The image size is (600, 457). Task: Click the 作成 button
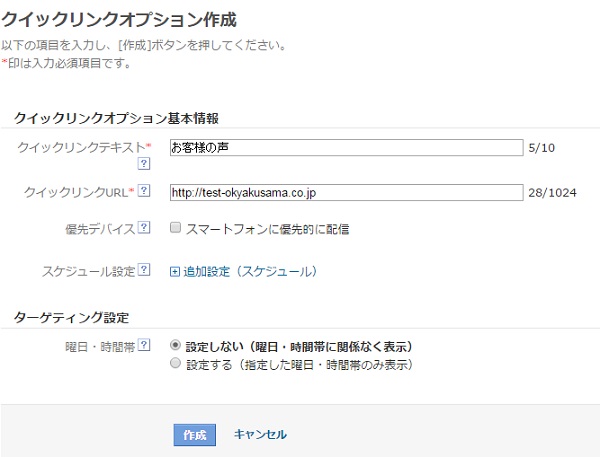194,435
